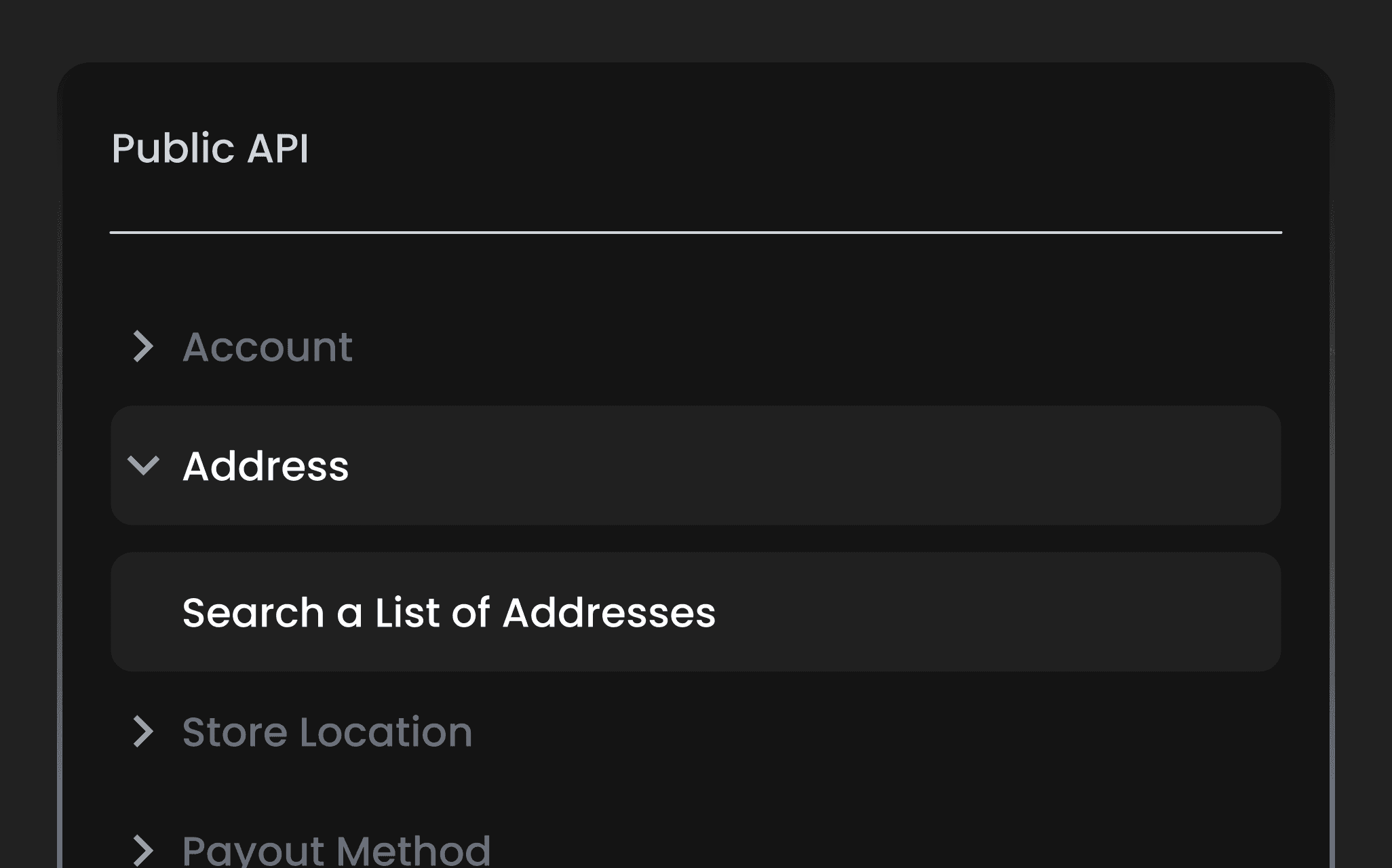Go to the Payout Method API section
1392x868 pixels.
point(336,851)
